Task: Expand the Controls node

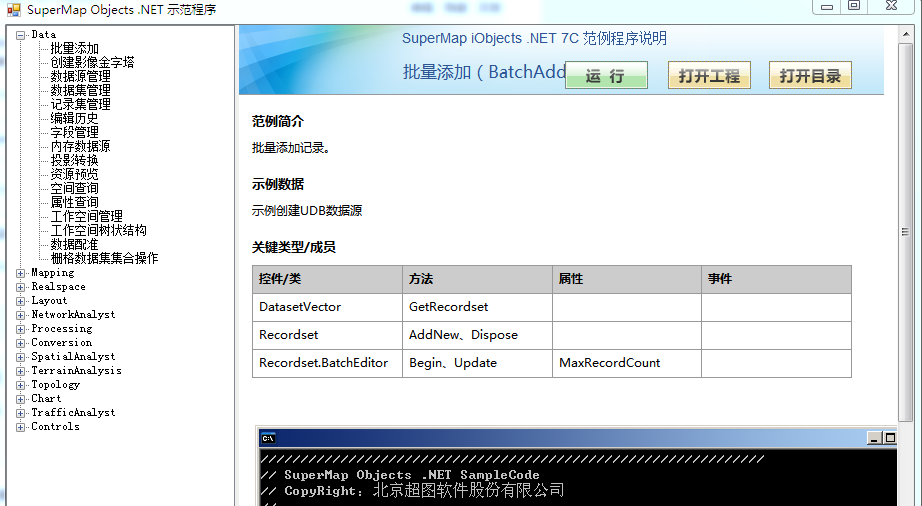Action: click(x=21, y=427)
